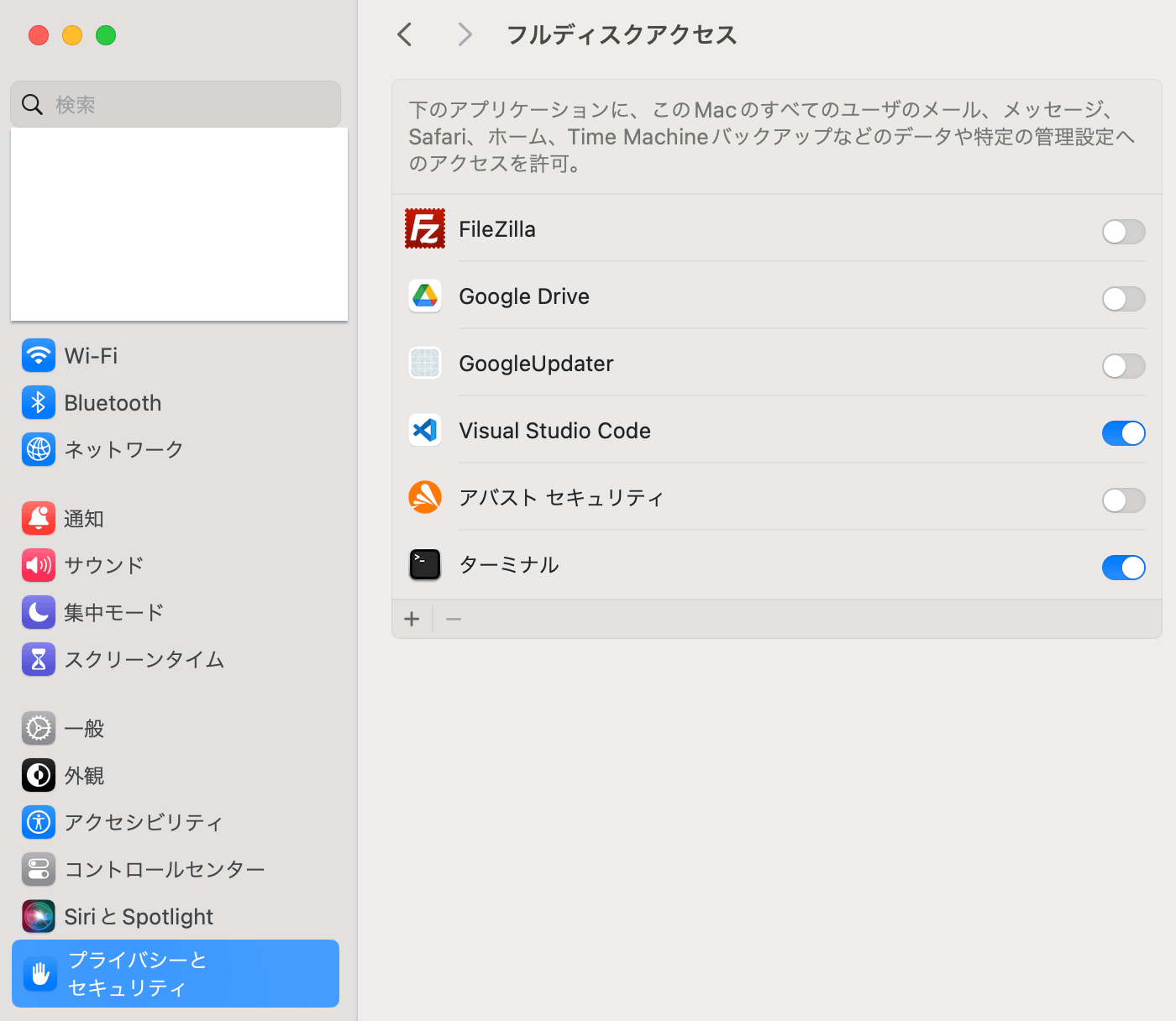Click the Visual Studio Code app icon
This screenshot has width=1176, height=1021.
pos(425,431)
